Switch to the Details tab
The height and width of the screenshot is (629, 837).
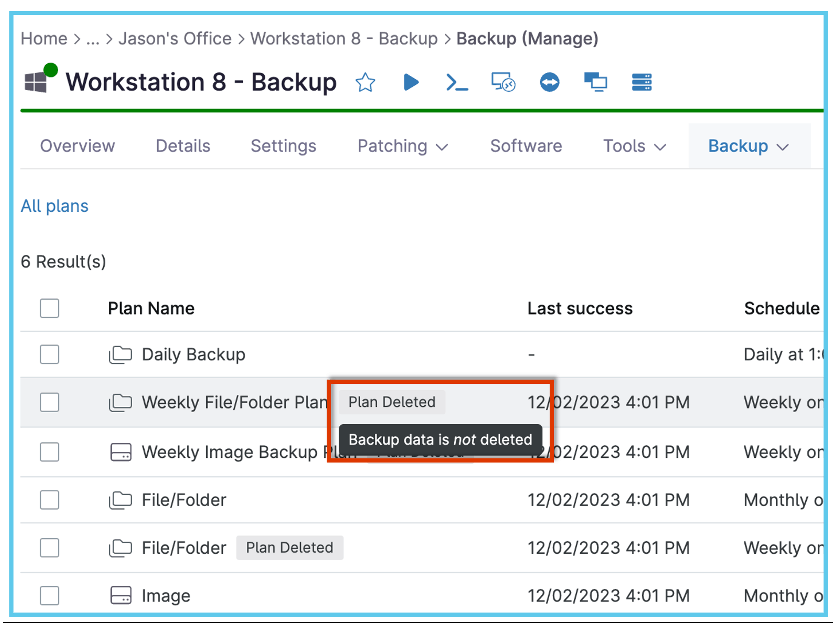coord(183,146)
